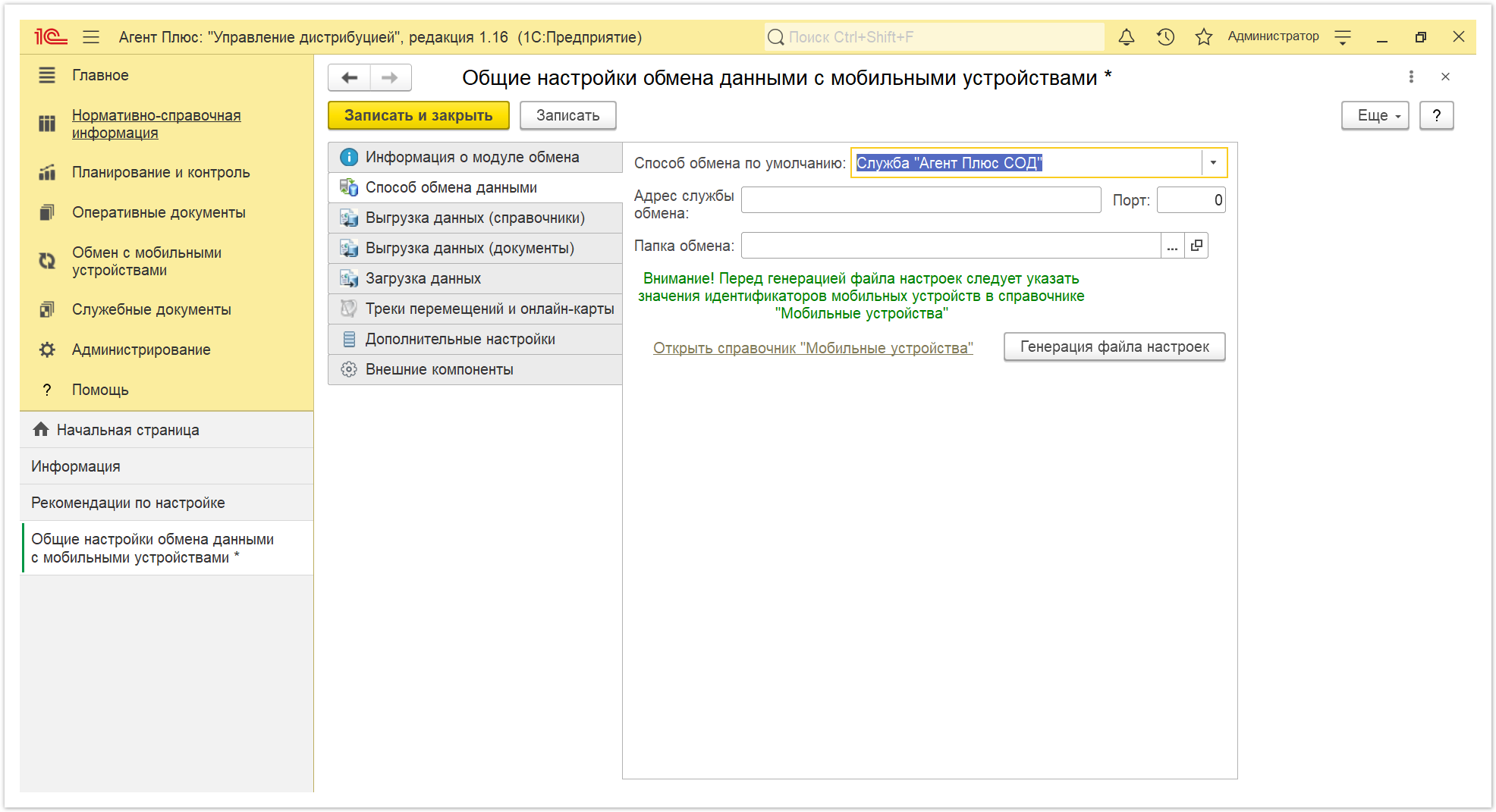Open Дополнительные настройки page
This screenshot has width=1496, height=812.
pyautogui.click(x=476, y=339)
